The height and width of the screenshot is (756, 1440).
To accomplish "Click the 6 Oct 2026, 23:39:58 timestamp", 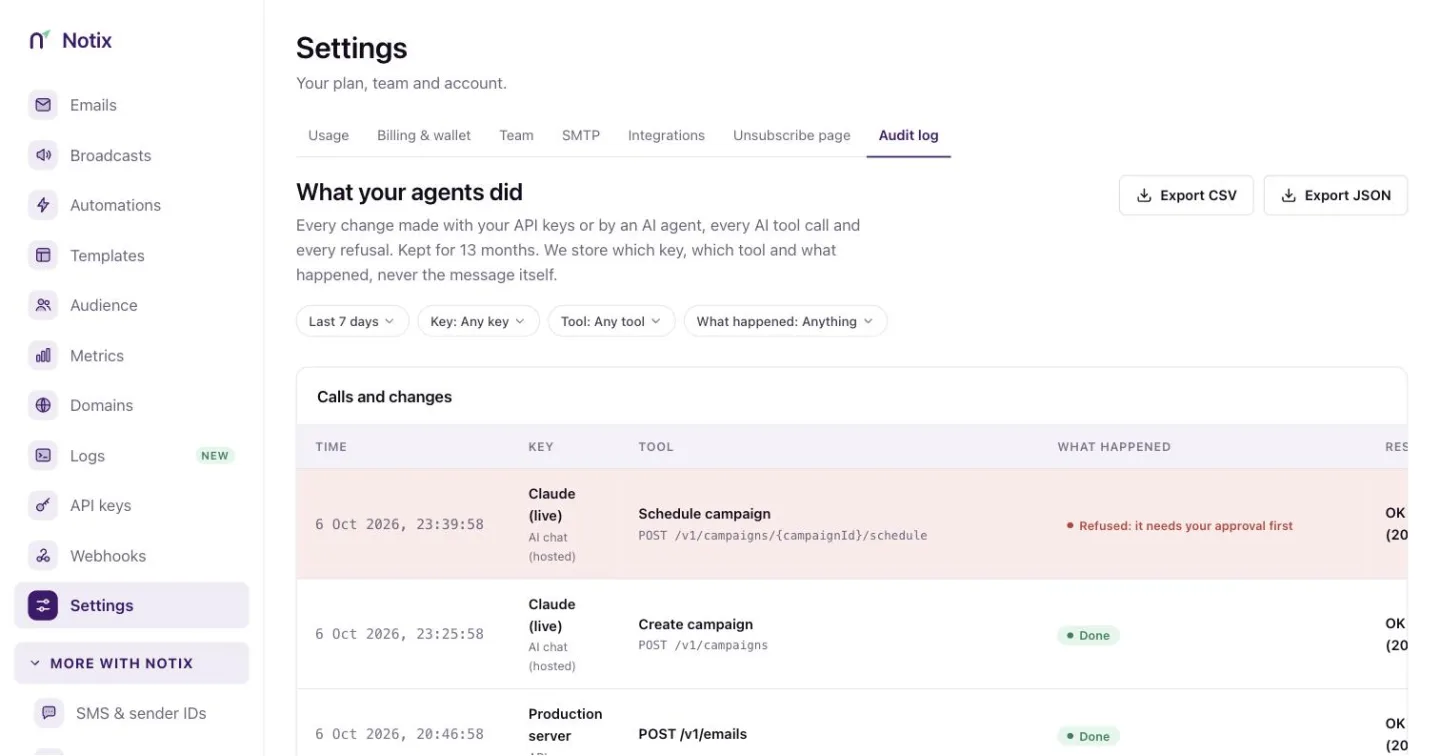I will coord(399,524).
